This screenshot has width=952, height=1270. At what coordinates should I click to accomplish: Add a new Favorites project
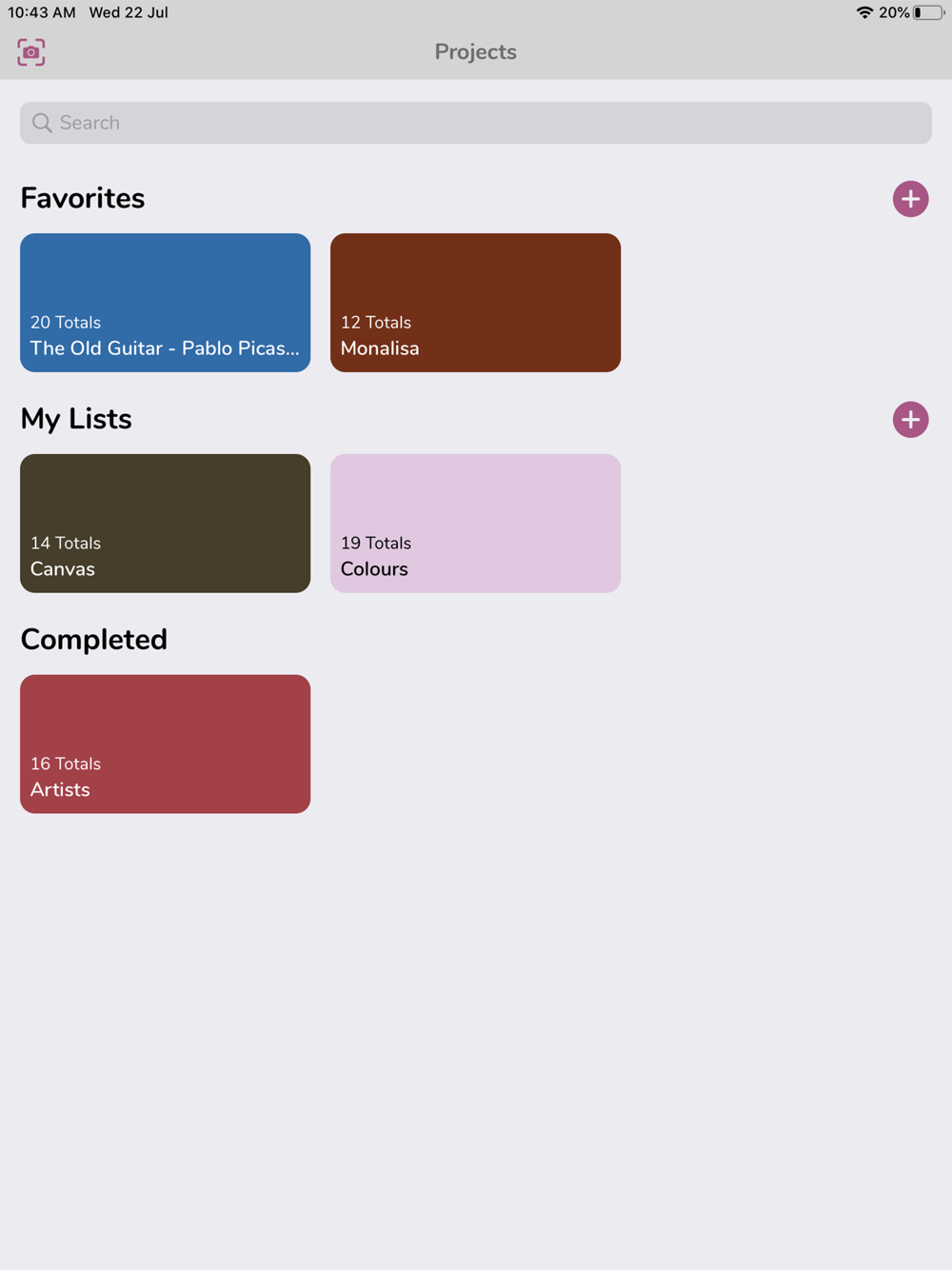[910, 199]
